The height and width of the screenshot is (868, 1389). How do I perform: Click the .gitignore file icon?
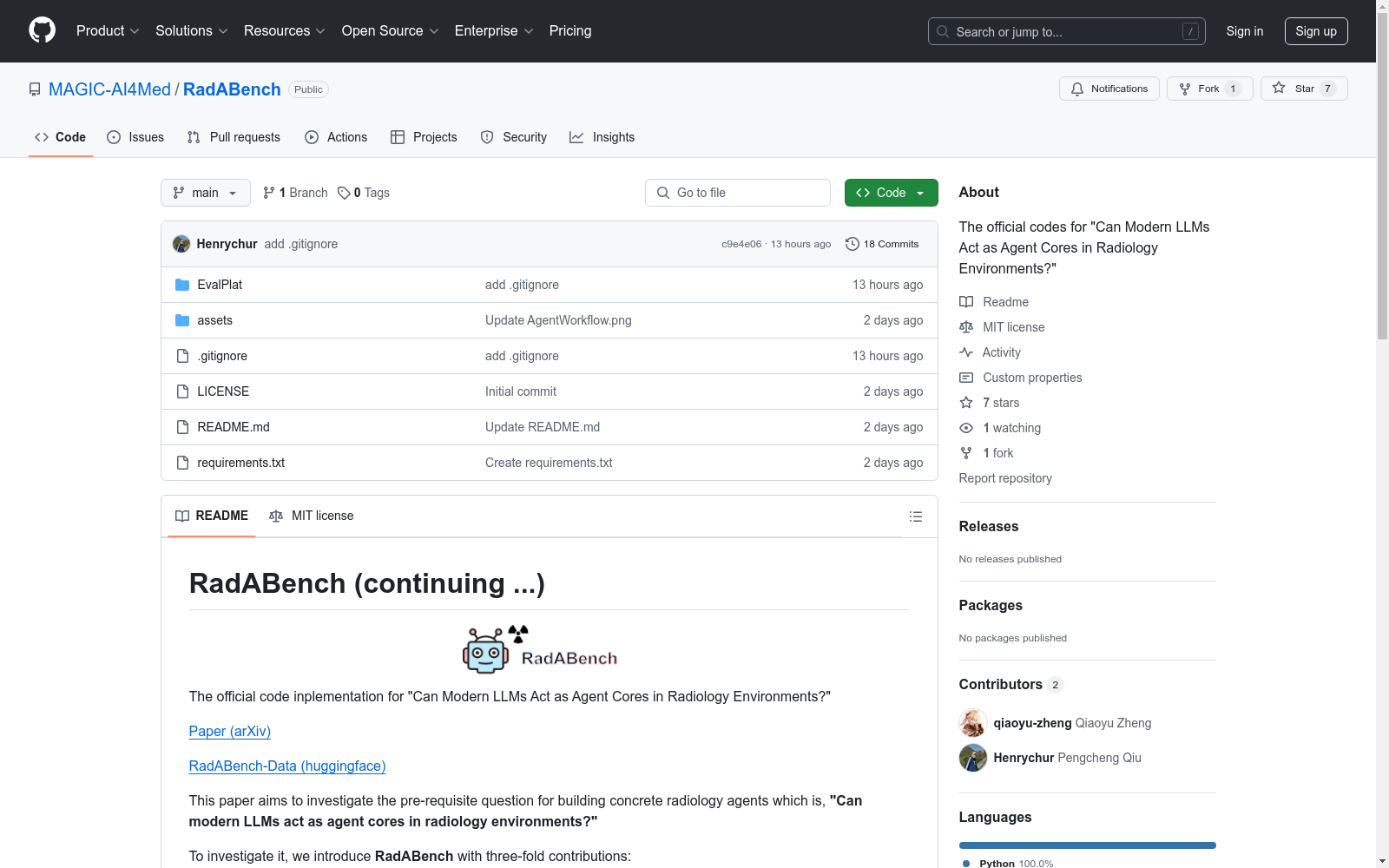pos(182,356)
